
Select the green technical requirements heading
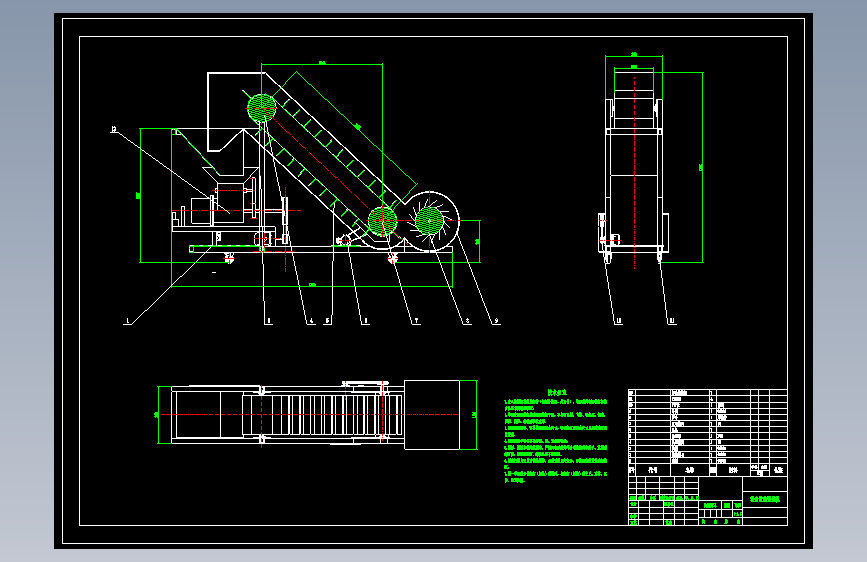557,392
